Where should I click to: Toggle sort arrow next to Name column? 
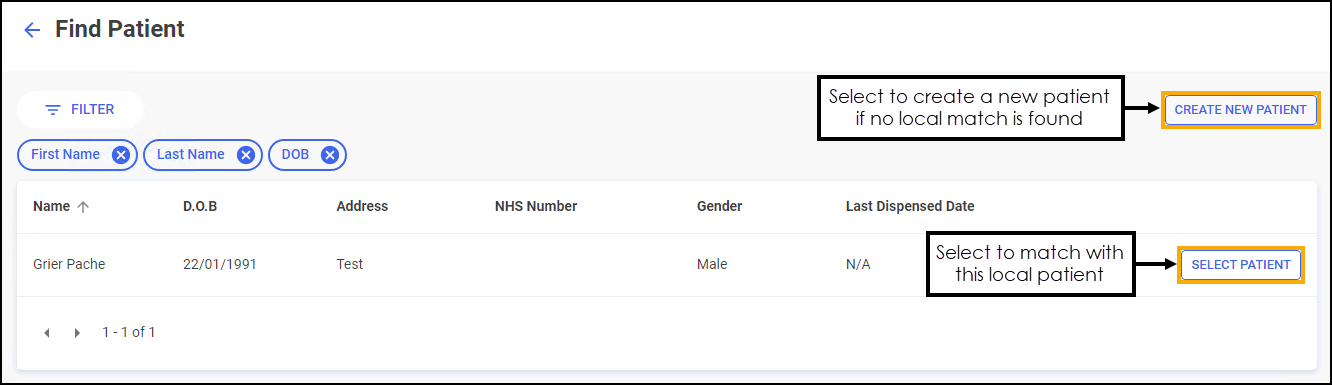[x=83, y=207]
